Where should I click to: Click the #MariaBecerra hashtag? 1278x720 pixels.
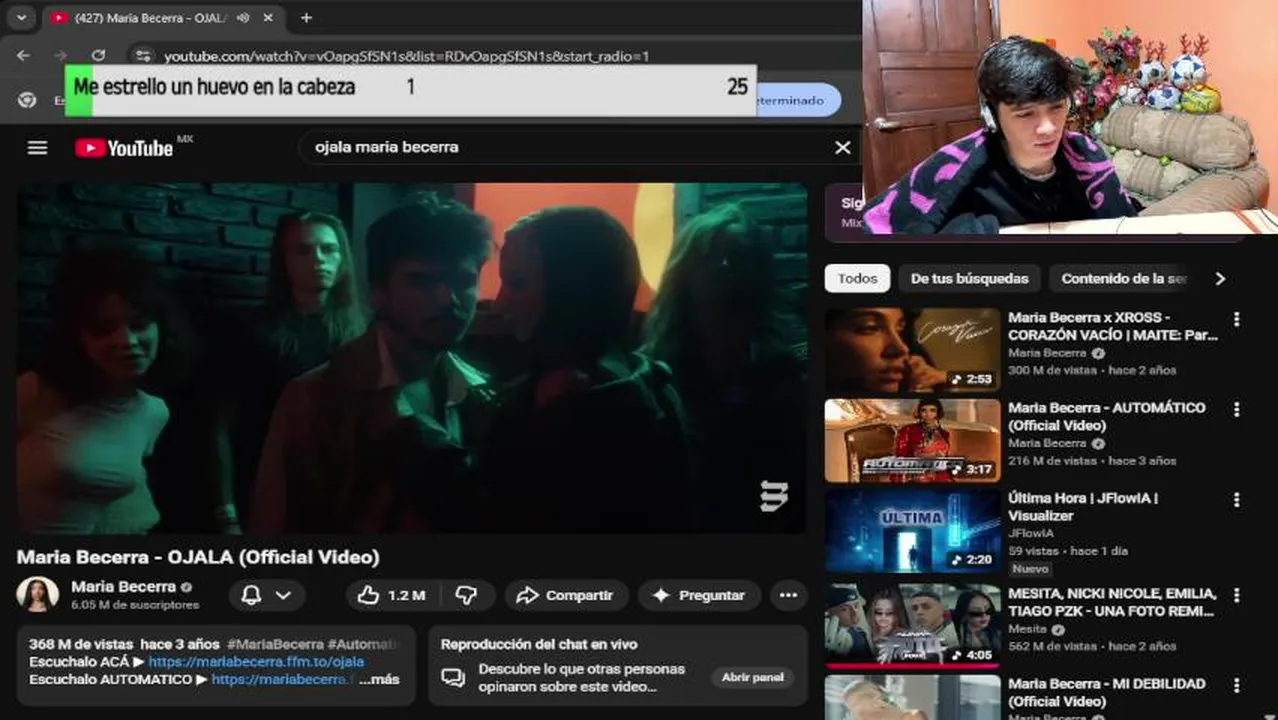tap(275, 645)
